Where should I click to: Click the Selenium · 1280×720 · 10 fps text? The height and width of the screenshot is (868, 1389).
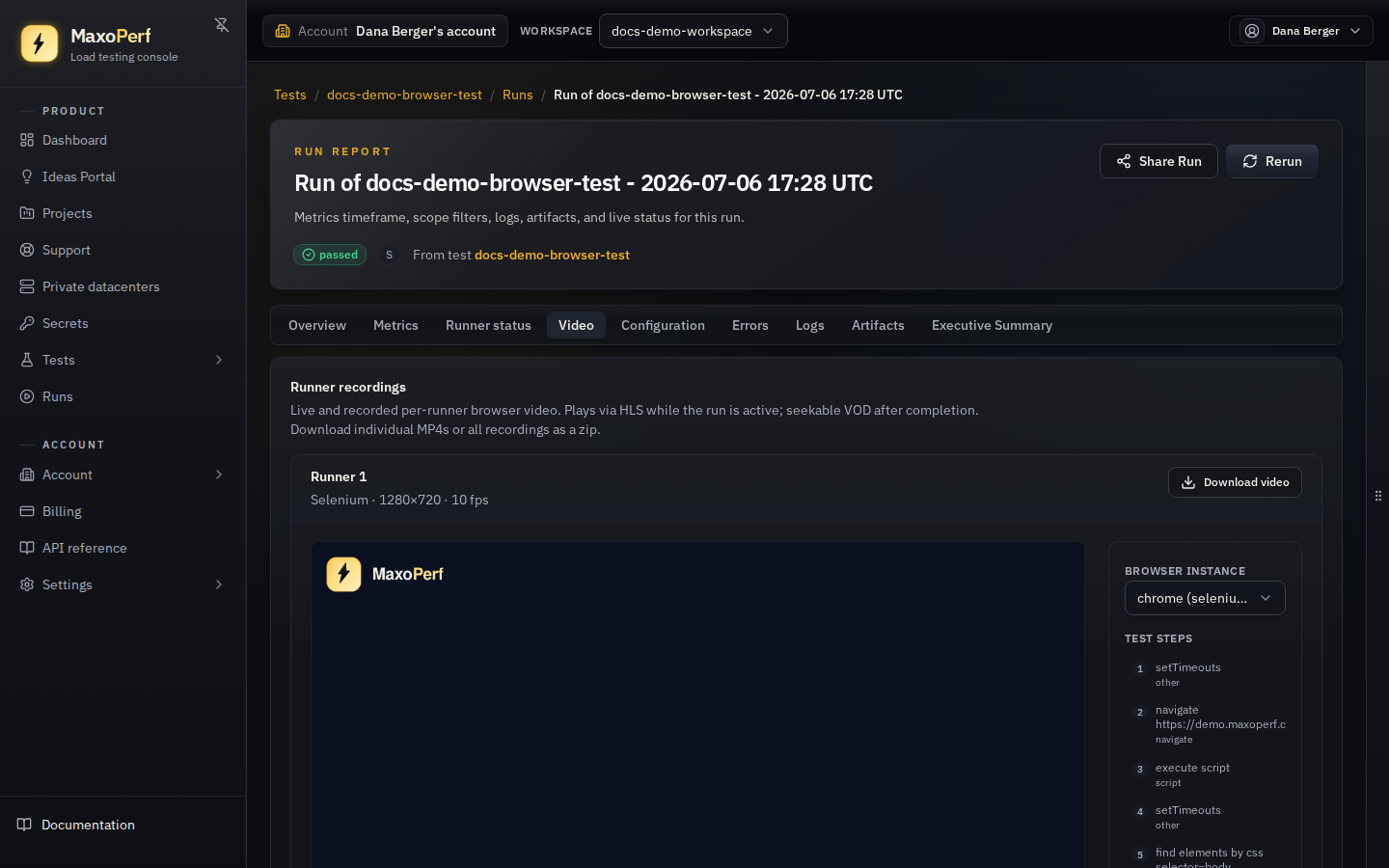click(399, 500)
